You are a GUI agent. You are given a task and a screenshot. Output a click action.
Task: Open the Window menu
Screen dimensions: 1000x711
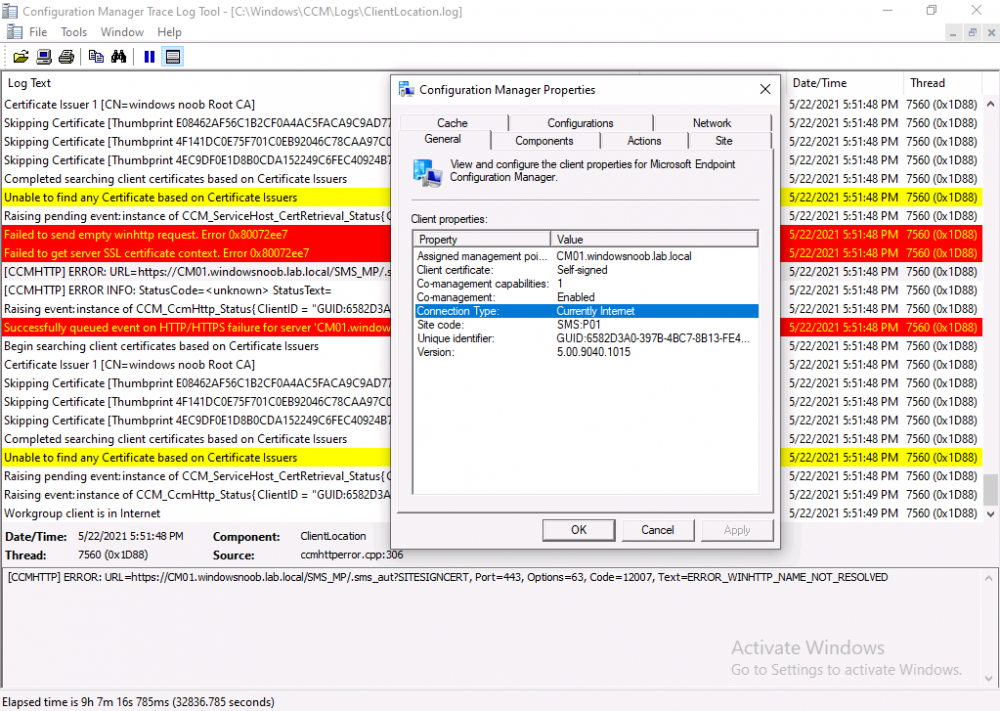[122, 32]
